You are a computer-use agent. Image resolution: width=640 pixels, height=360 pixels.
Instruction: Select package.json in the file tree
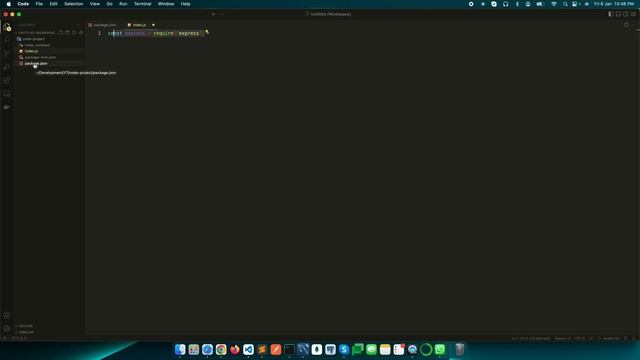[50, 63]
